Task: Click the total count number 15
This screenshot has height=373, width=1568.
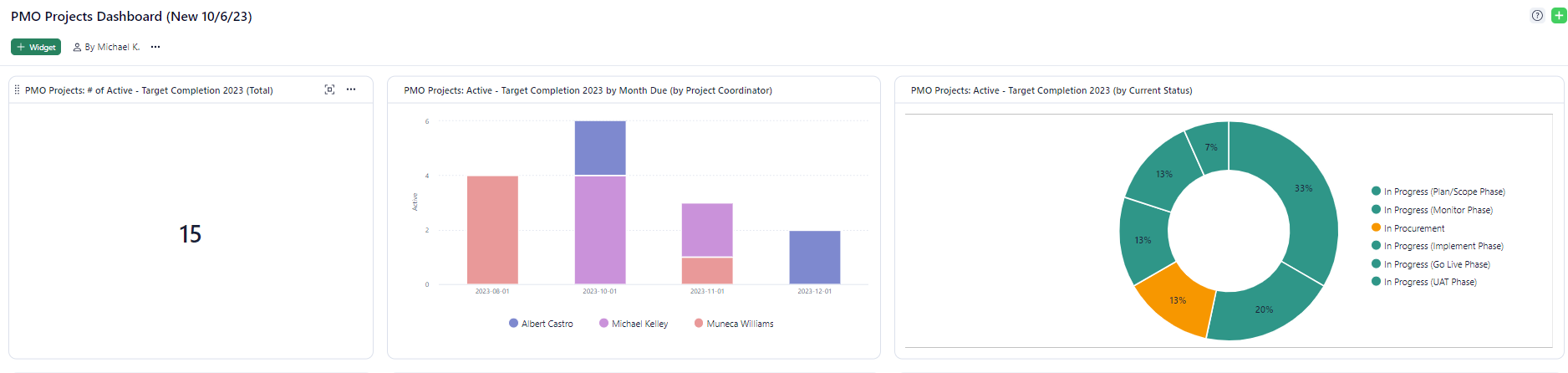Action: click(x=191, y=234)
